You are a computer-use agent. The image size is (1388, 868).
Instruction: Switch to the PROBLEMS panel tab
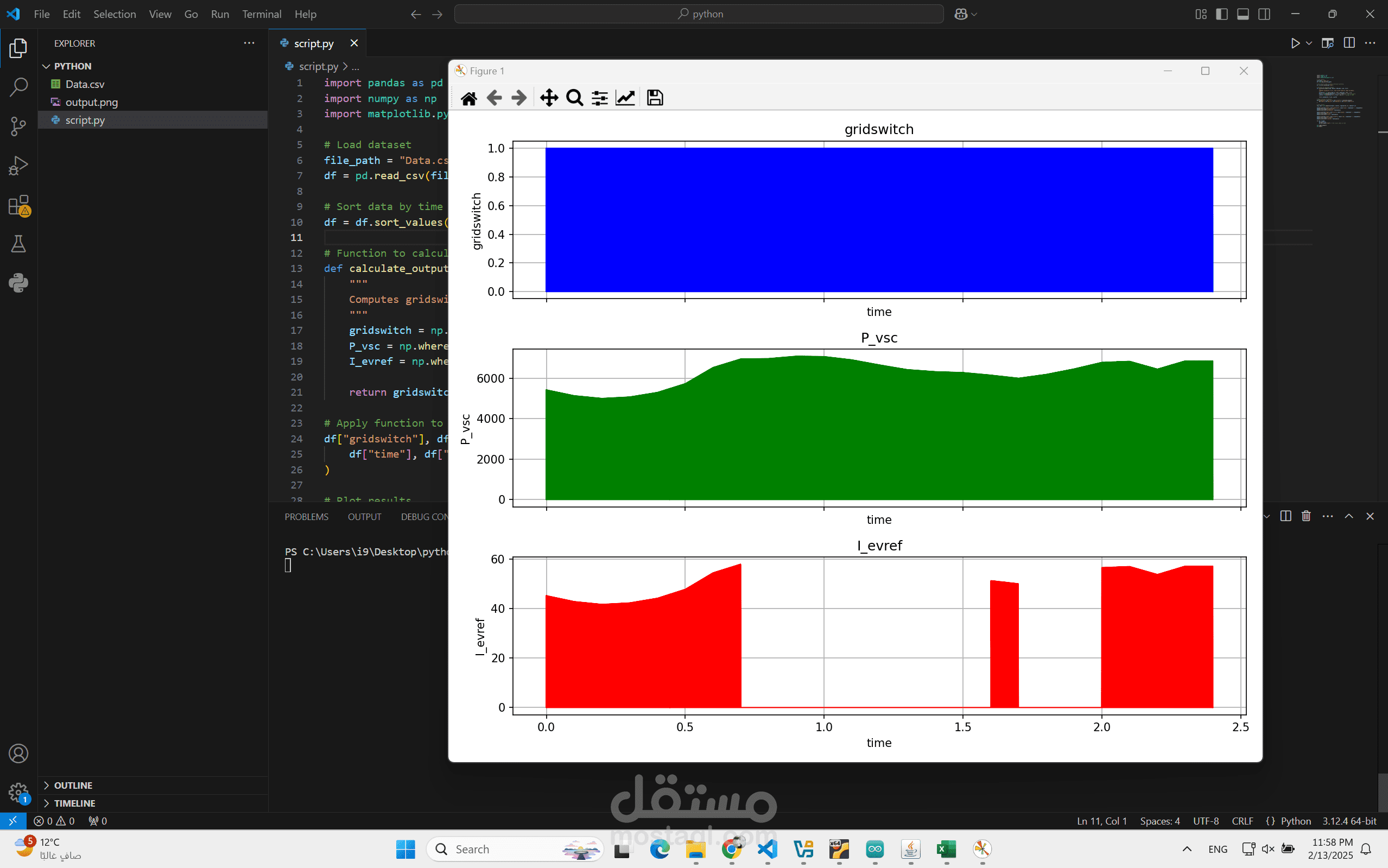click(306, 517)
